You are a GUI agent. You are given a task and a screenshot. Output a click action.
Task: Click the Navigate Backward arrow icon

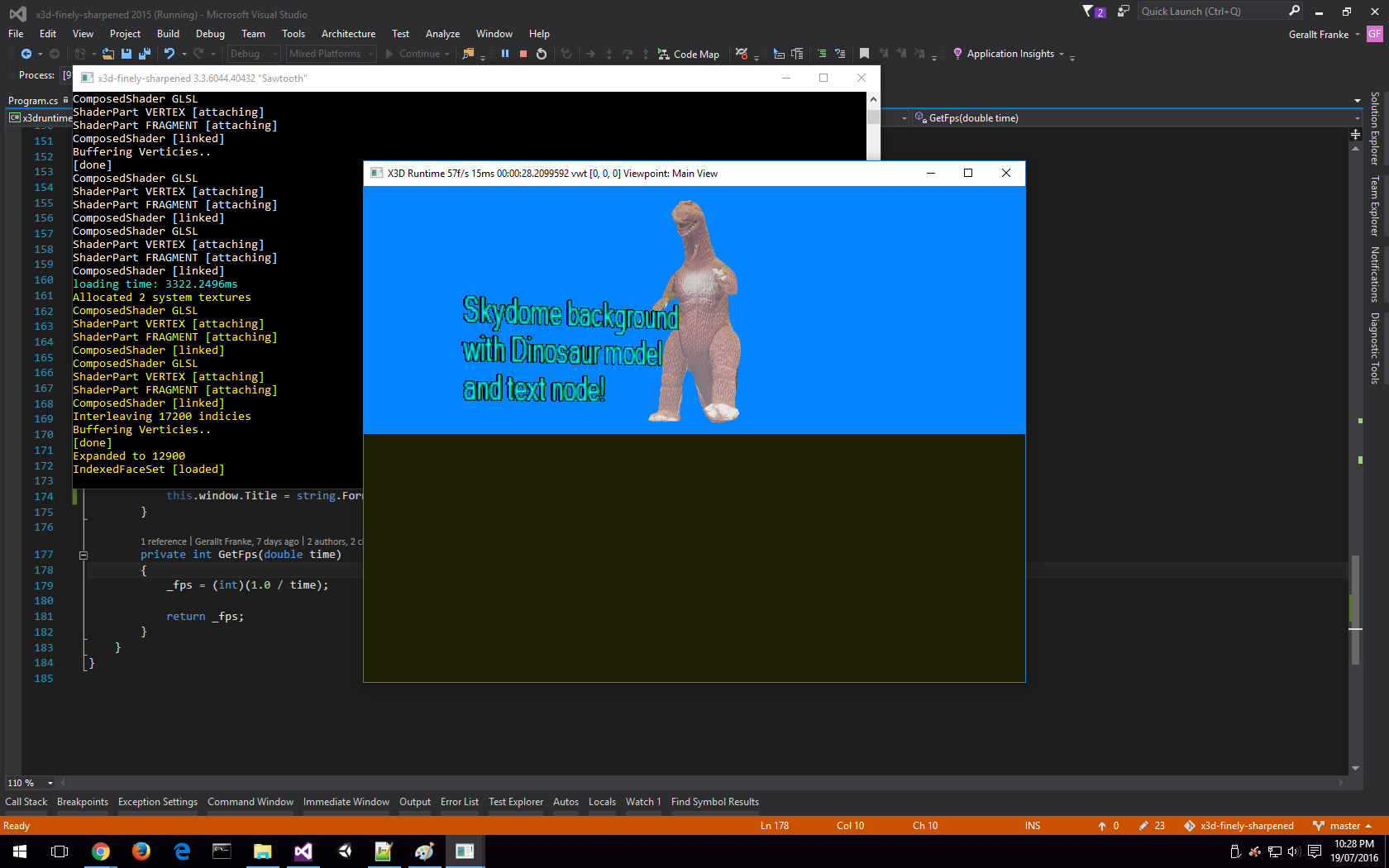click(26, 54)
